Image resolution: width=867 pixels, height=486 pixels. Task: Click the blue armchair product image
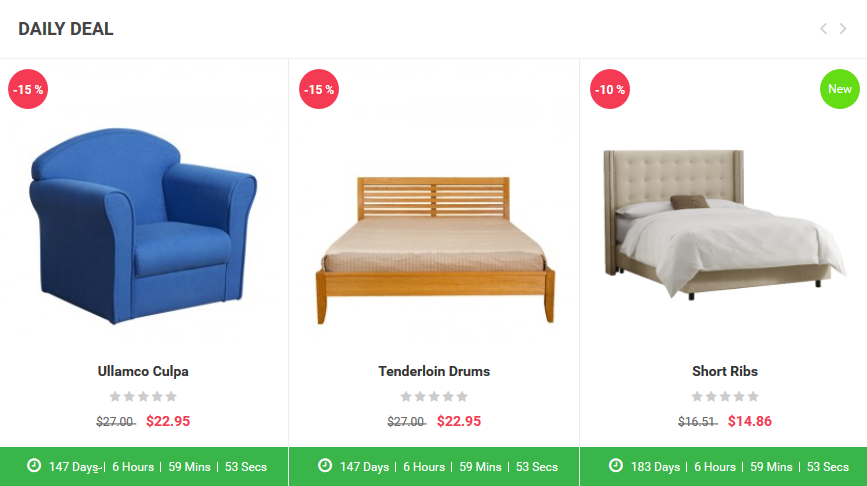[x=143, y=226]
